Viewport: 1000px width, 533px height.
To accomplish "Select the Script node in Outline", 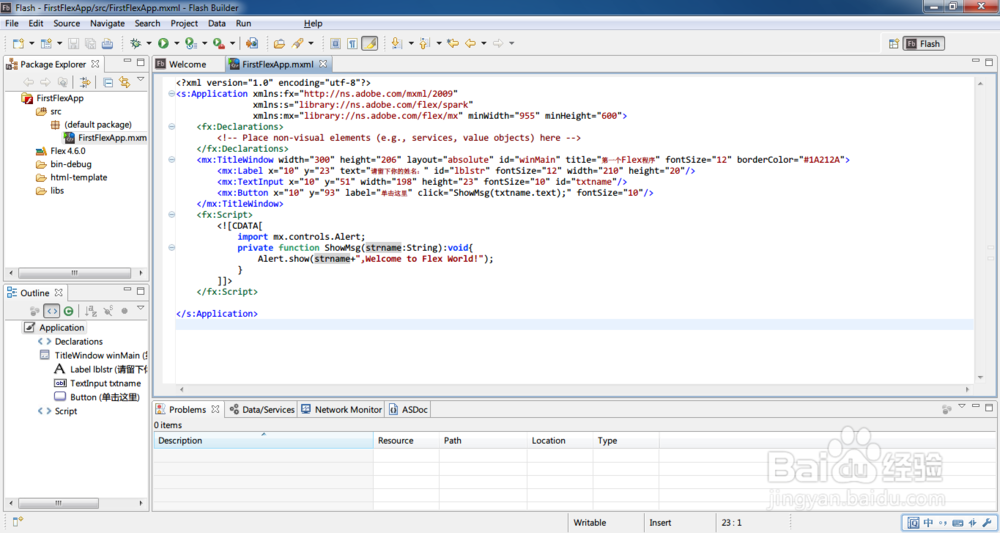I will click(x=66, y=411).
